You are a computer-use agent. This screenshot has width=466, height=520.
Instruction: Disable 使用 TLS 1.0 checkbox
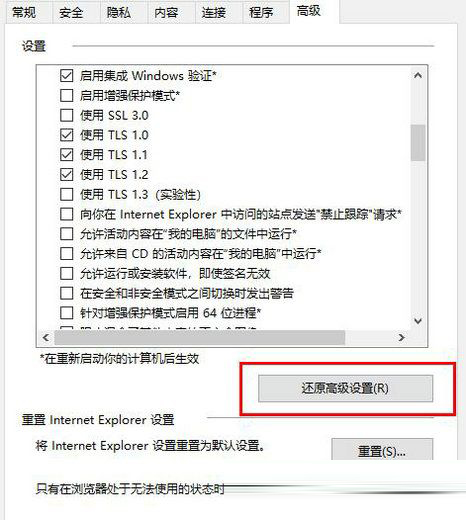(x=67, y=135)
